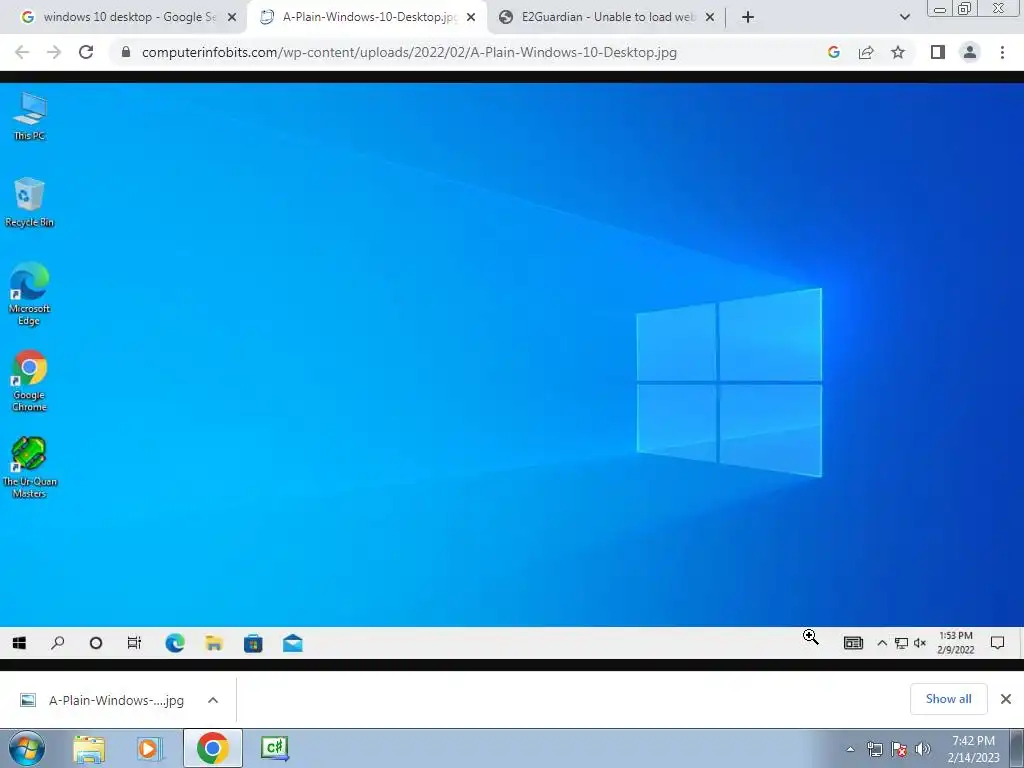Screen dimensions: 1024x768
Task: Share this page
Action: 866,52
